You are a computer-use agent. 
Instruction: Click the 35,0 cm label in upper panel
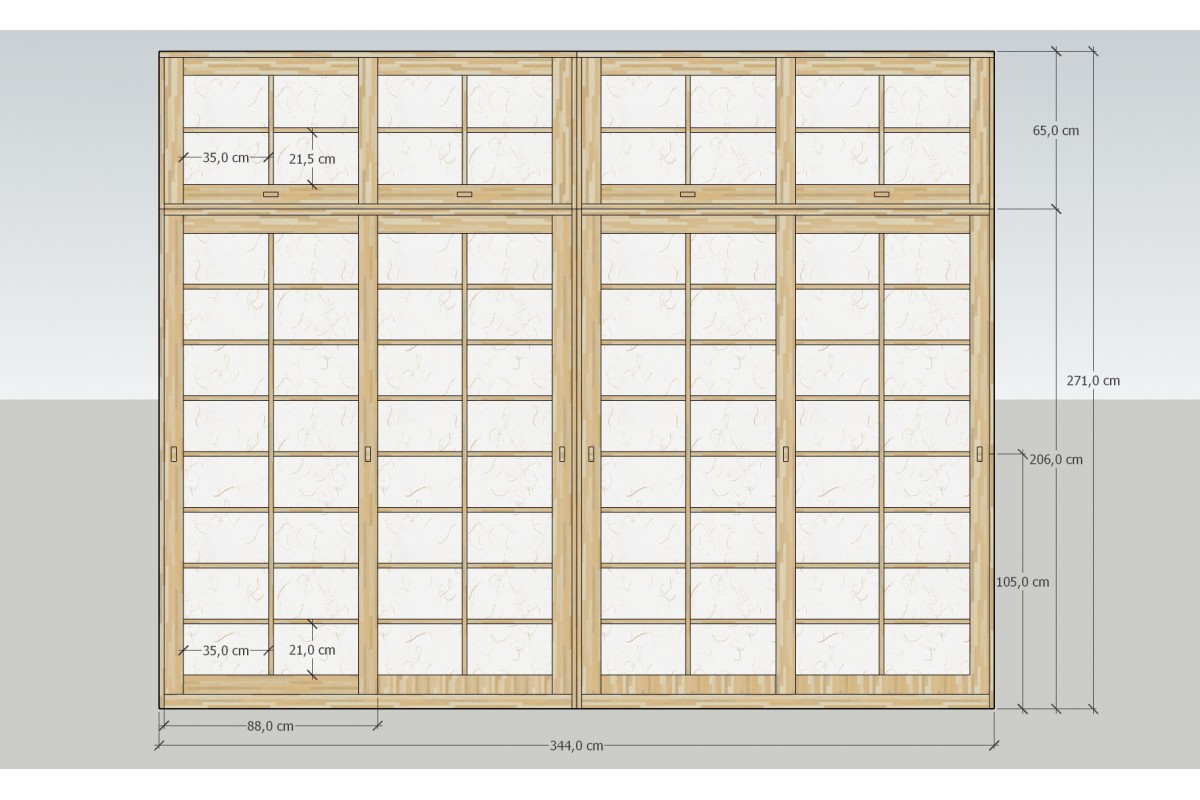(225, 157)
